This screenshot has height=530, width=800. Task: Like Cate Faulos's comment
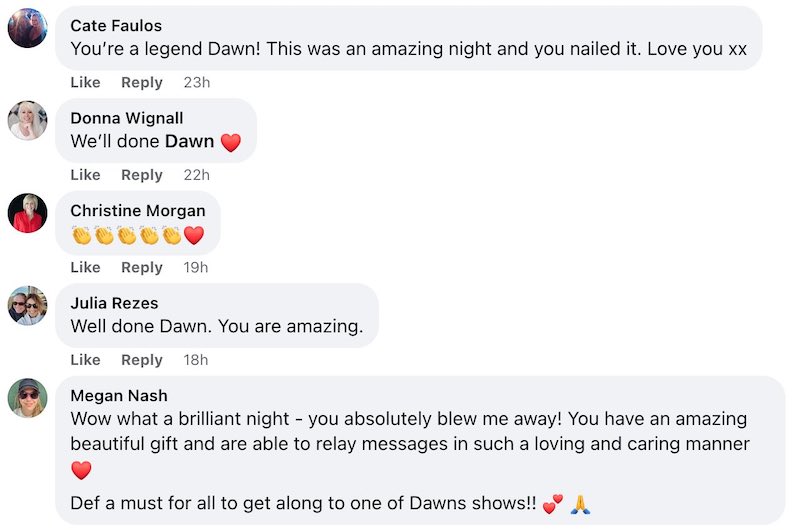point(85,82)
